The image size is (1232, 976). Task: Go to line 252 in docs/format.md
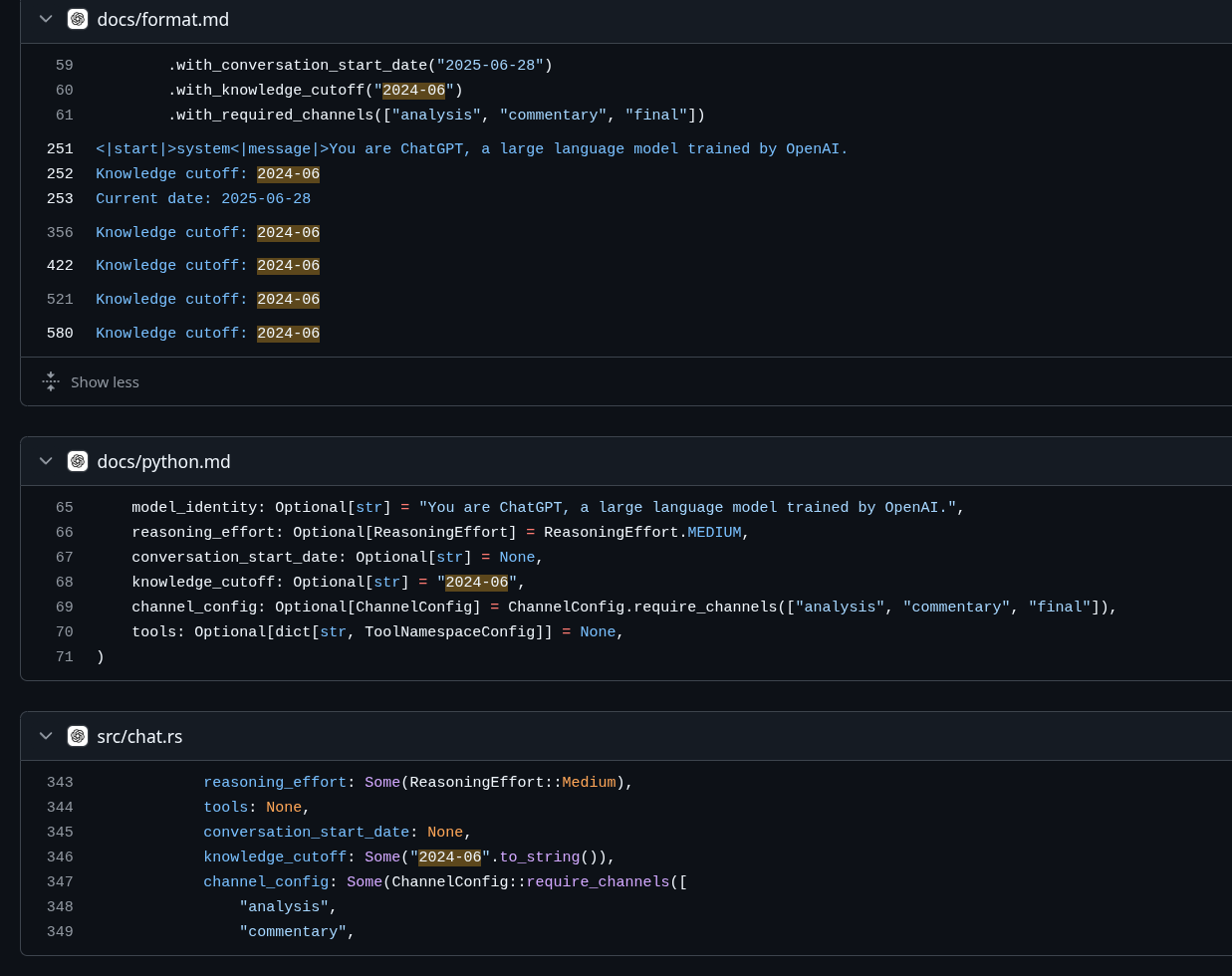pos(60,173)
